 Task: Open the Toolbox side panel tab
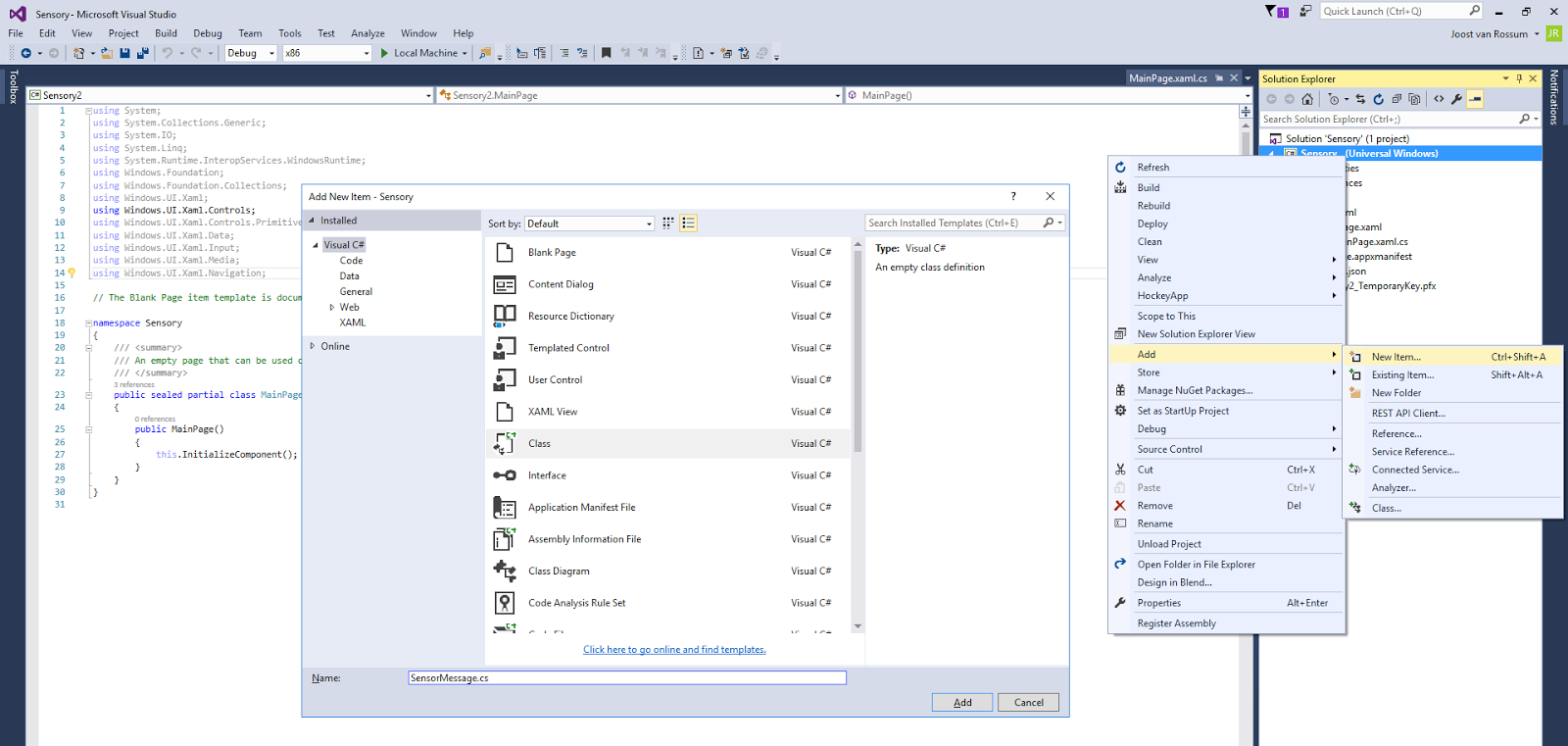[x=13, y=87]
